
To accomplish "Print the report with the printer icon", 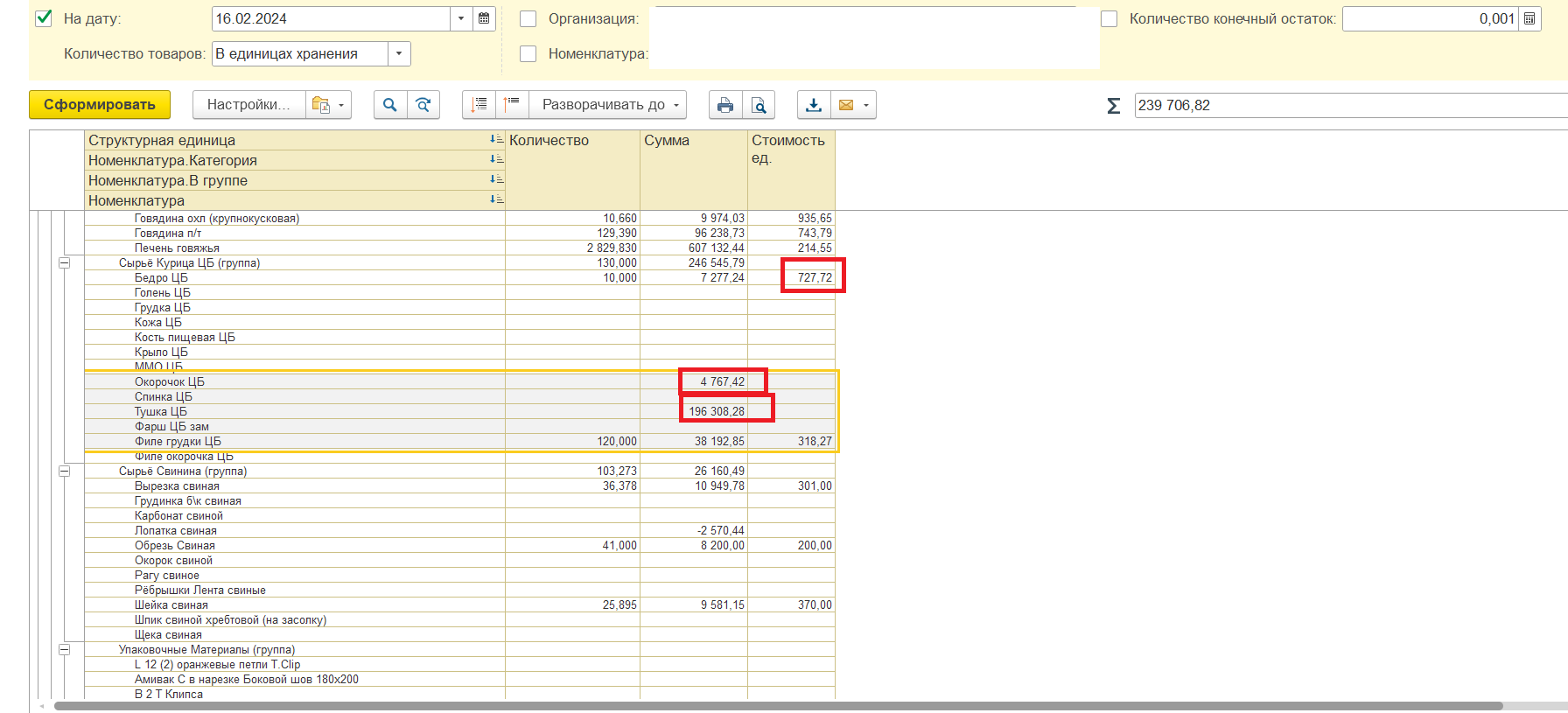I will 725,105.
